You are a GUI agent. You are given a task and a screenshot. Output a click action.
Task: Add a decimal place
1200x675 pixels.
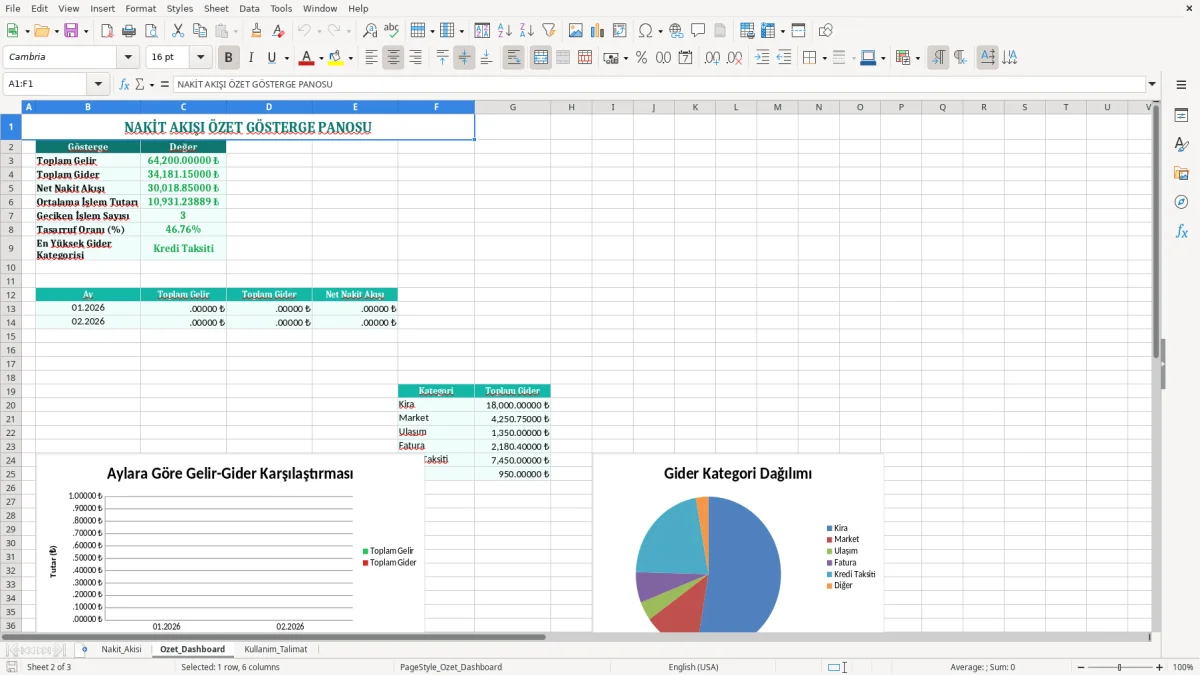point(712,58)
